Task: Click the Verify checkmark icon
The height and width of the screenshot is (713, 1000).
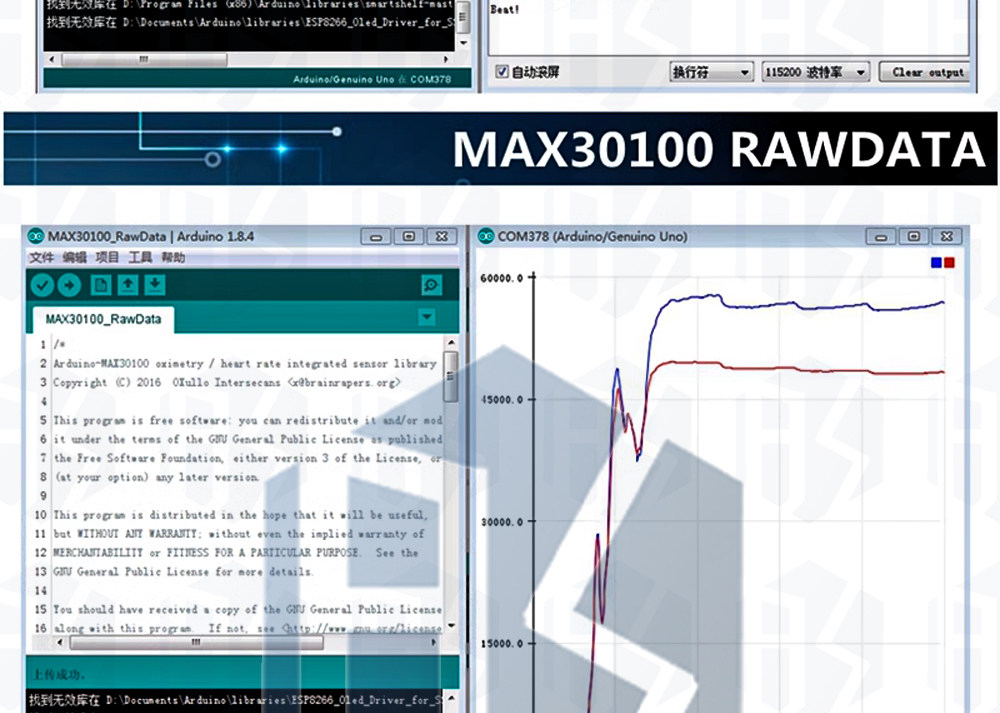Action: [43, 285]
